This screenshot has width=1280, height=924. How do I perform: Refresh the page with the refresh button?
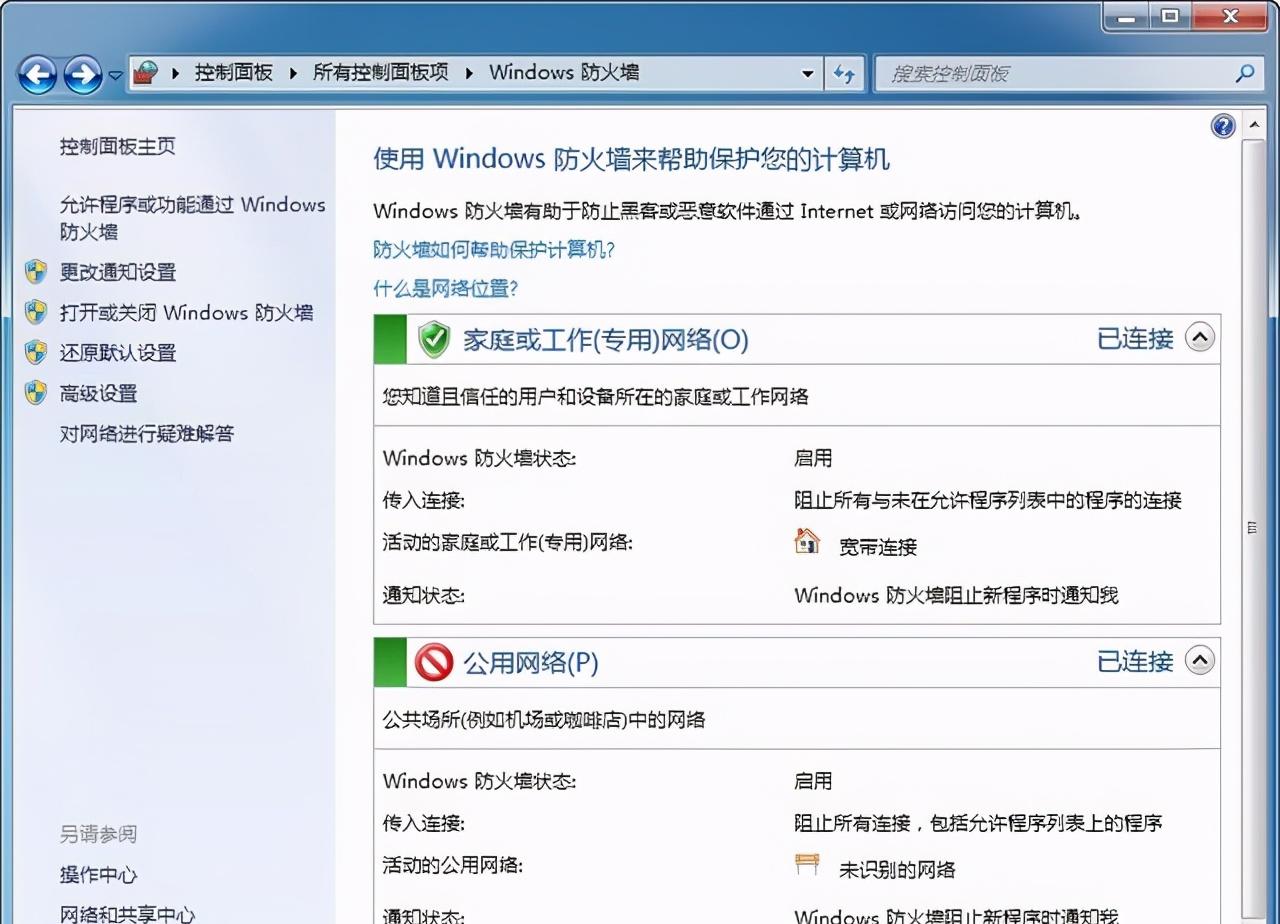click(845, 74)
